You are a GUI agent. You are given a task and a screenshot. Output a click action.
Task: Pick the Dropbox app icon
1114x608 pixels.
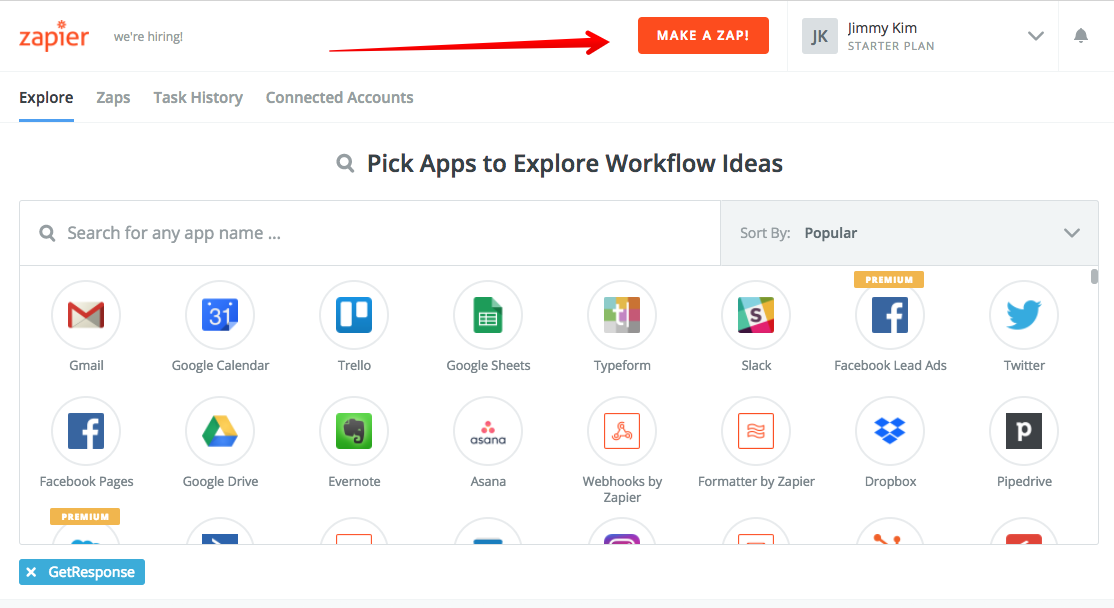coord(890,431)
